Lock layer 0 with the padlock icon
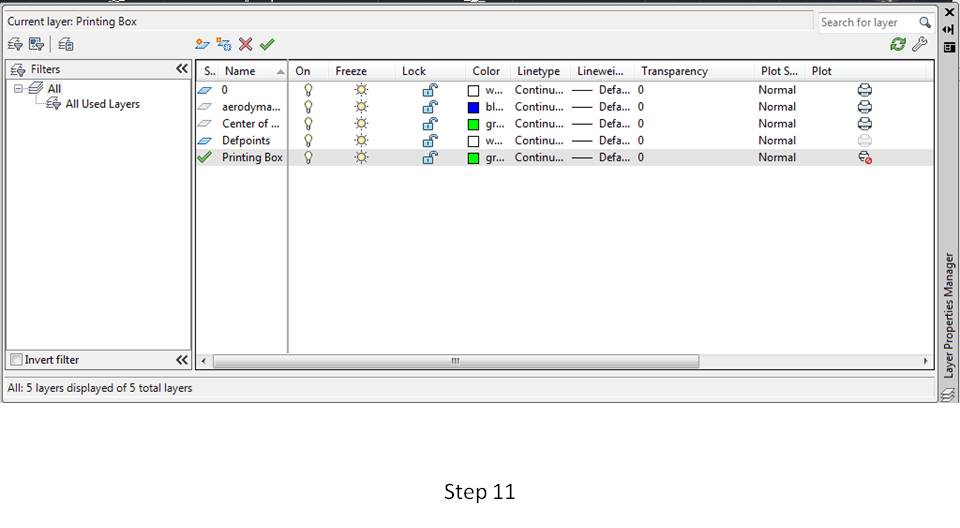 pos(430,90)
